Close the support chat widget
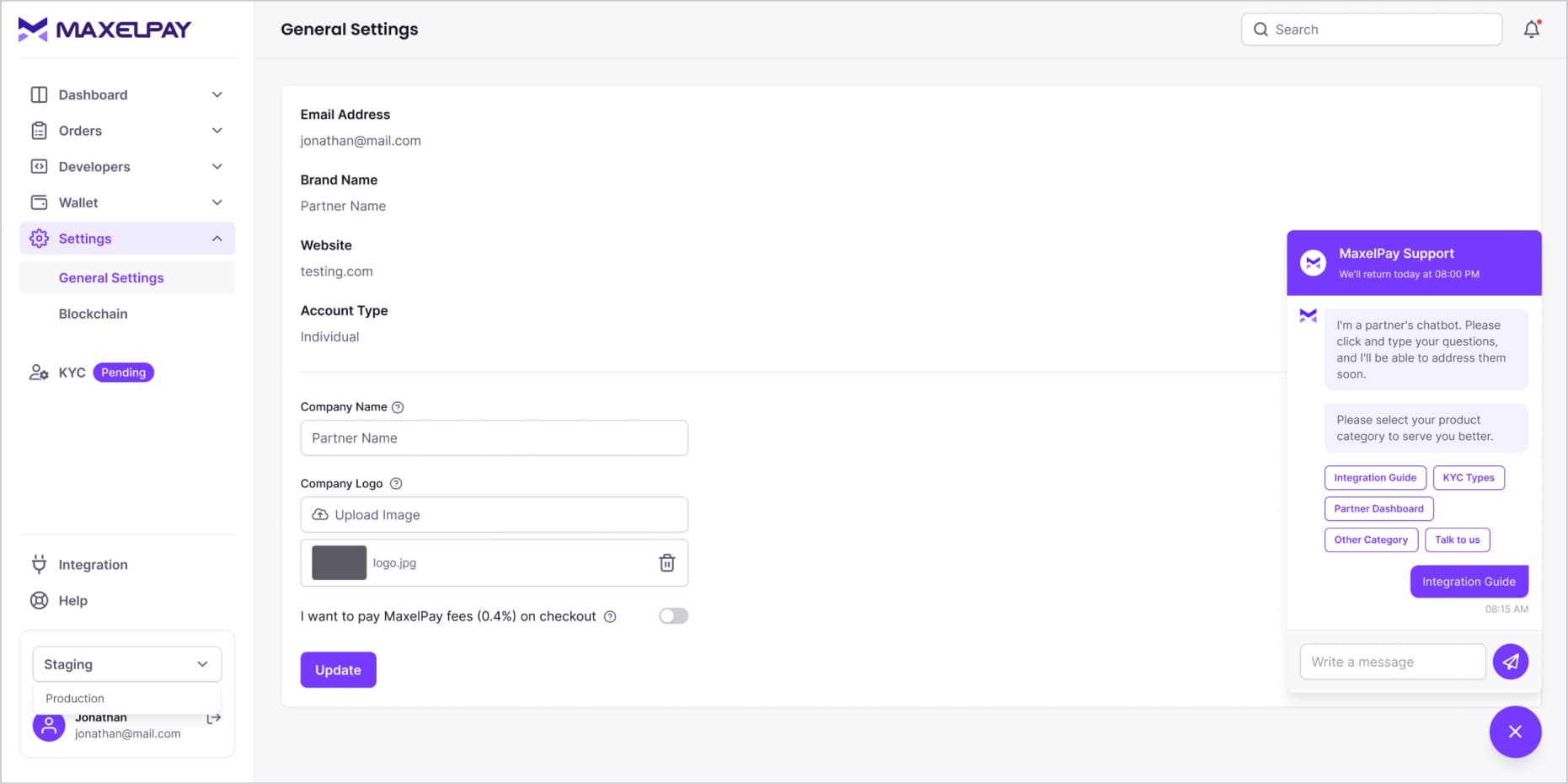Viewport: 1568px width, 784px height. click(1515, 732)
